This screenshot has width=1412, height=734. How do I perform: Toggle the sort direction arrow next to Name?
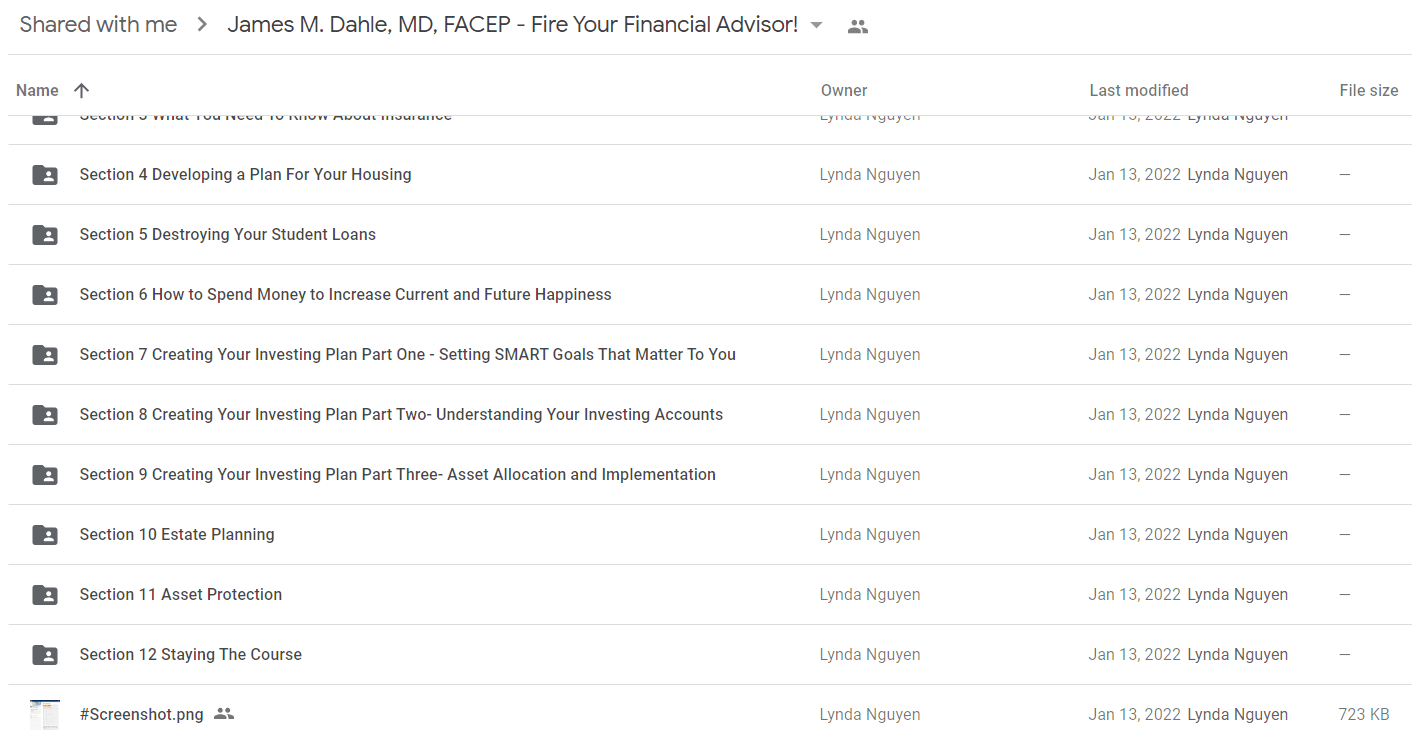[82, 90]
